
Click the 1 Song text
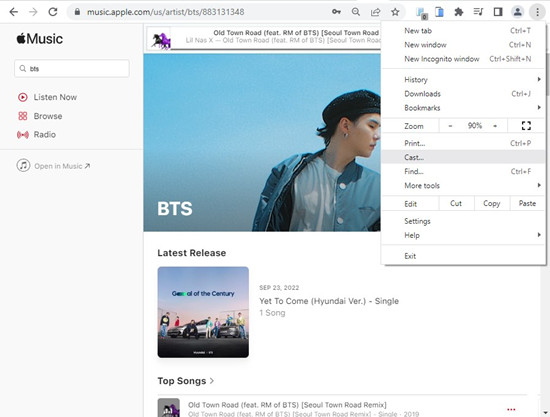tap(272, 313)
